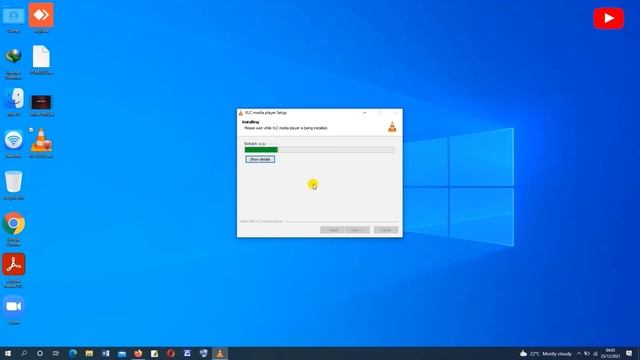Open the taskbar clock and date
The height and width of the screenshot is (360, 640).
(611, 353)
